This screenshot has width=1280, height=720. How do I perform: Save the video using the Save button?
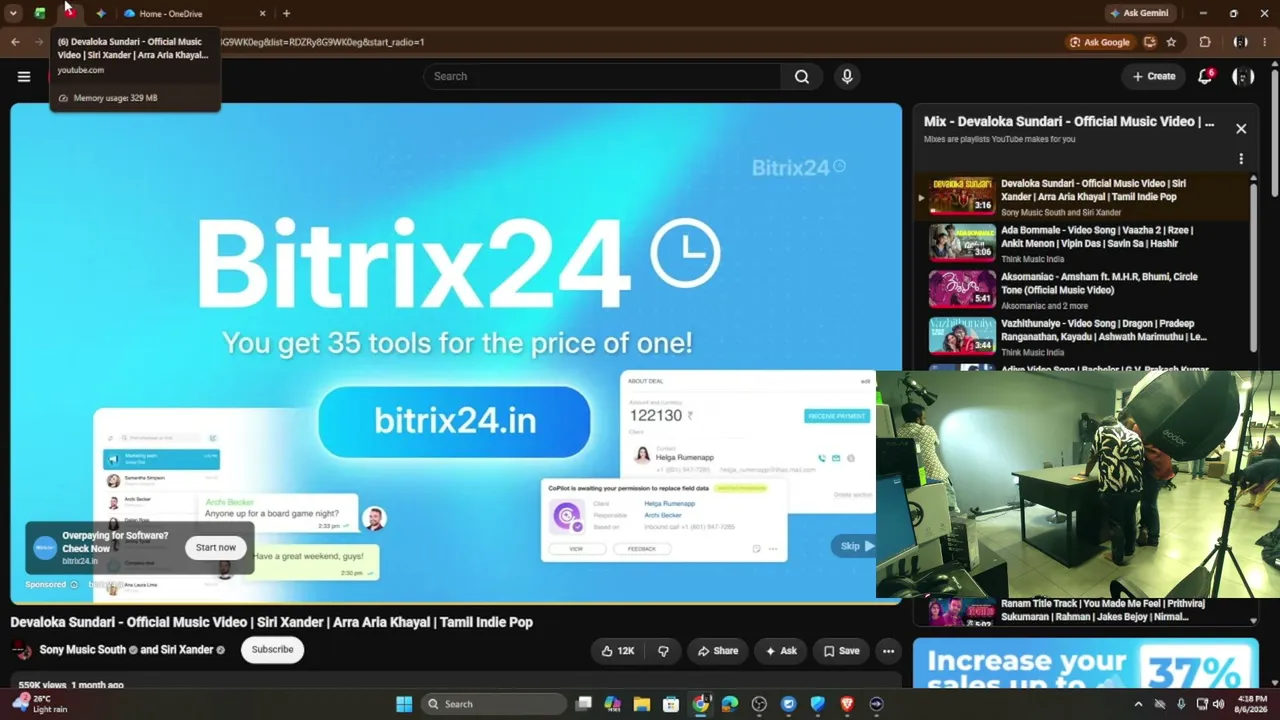841,651
